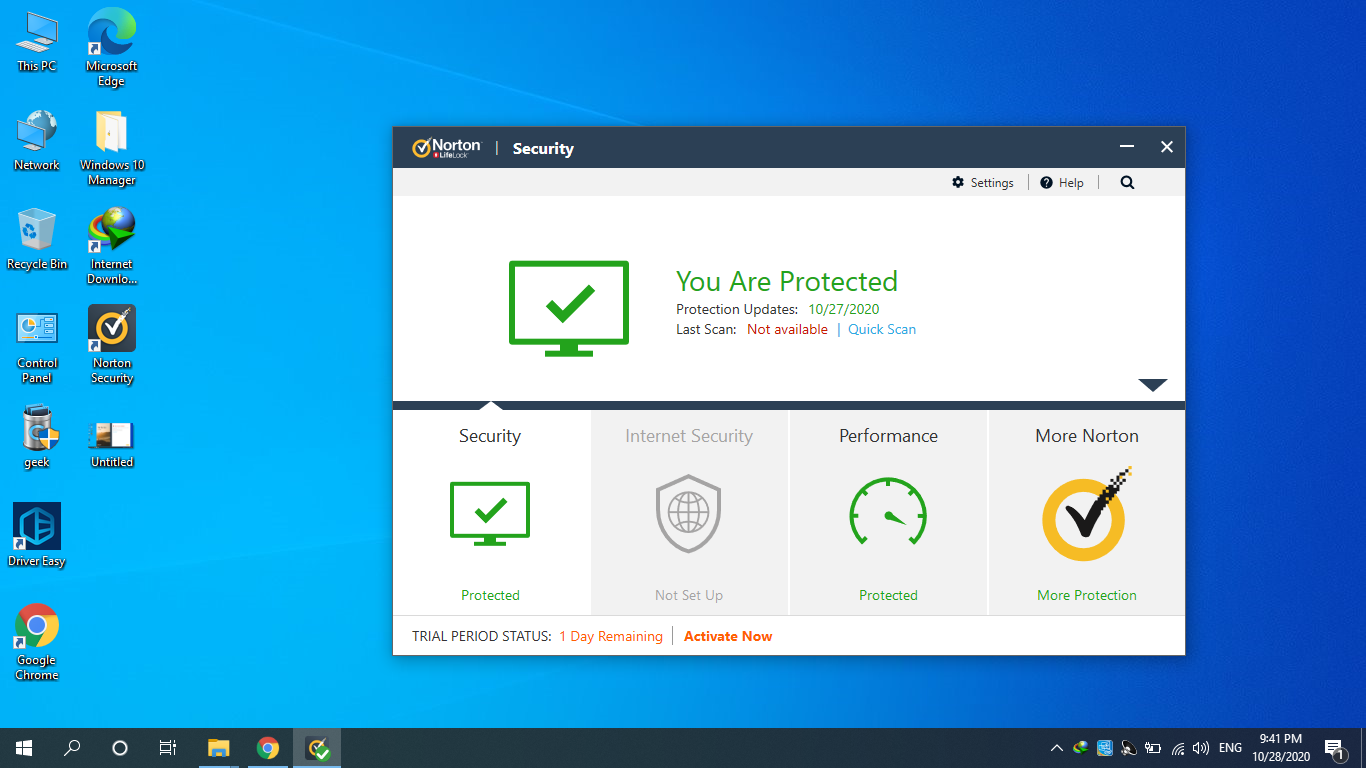Click the Wi-Fi network tray icon
1366x768 pixels.
click(x=1178, y=748)
